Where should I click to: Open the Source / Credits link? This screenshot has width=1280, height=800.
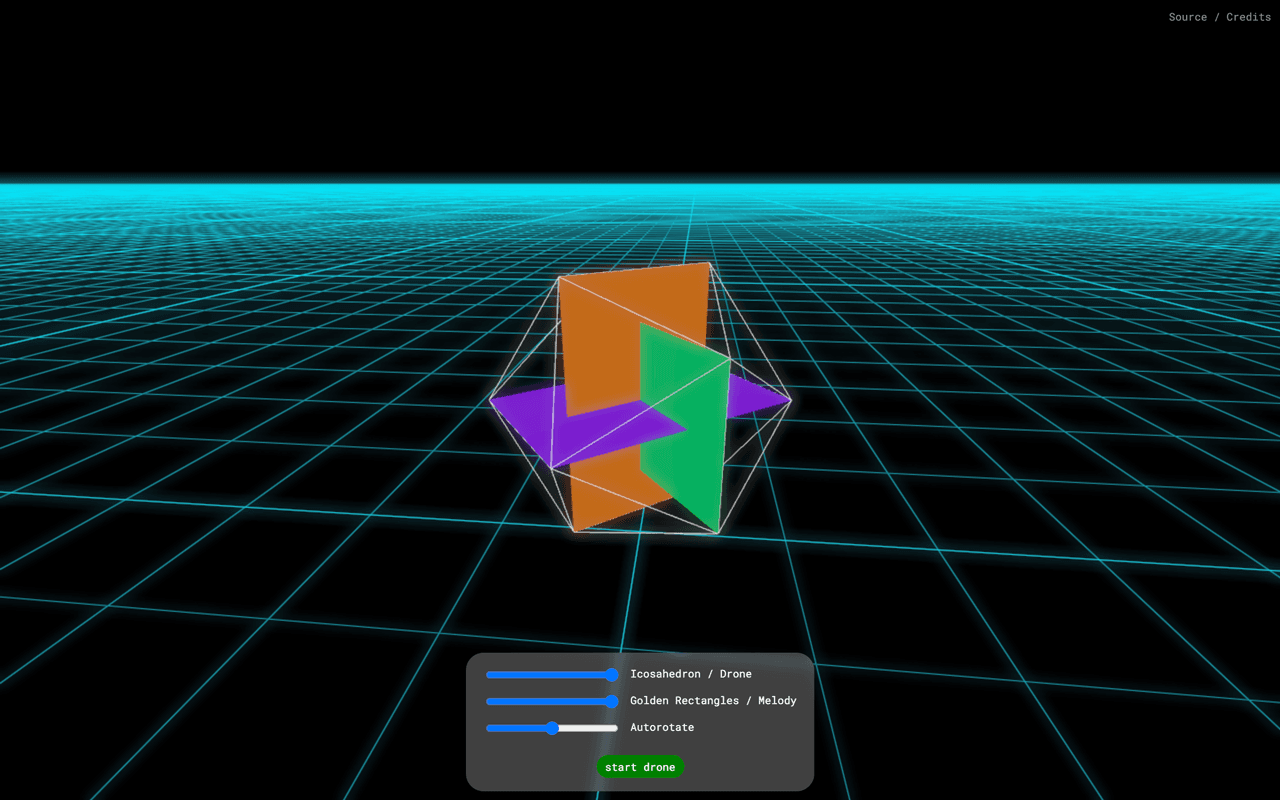pos(1219,17)
